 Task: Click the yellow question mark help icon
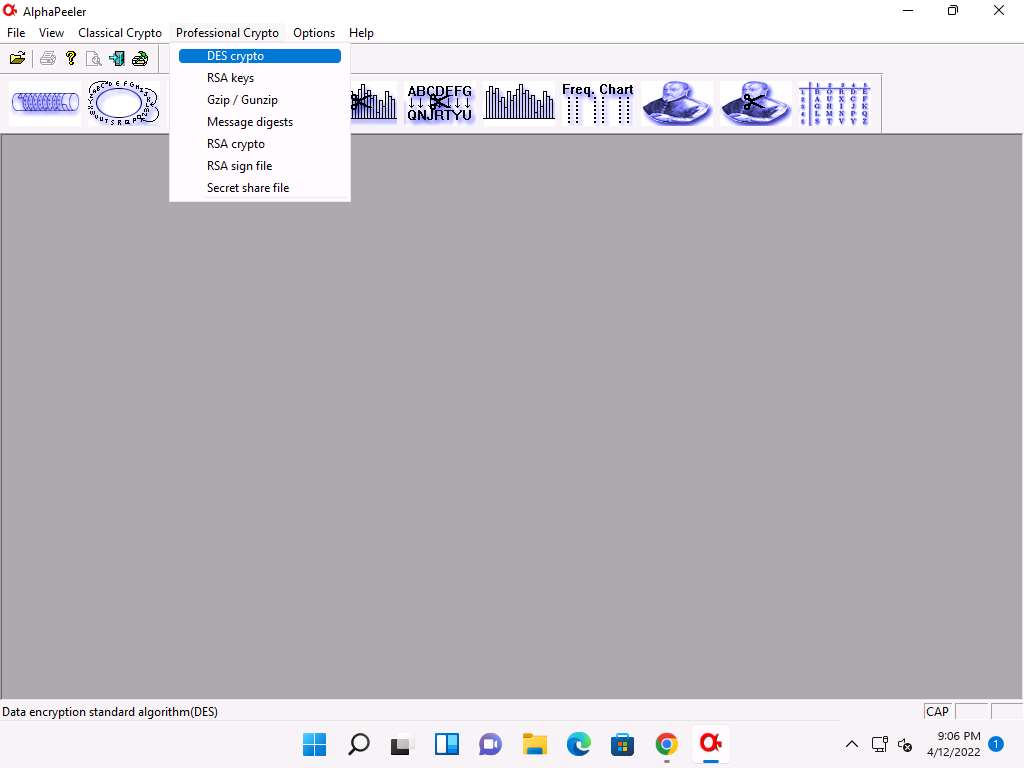(71, 58)
